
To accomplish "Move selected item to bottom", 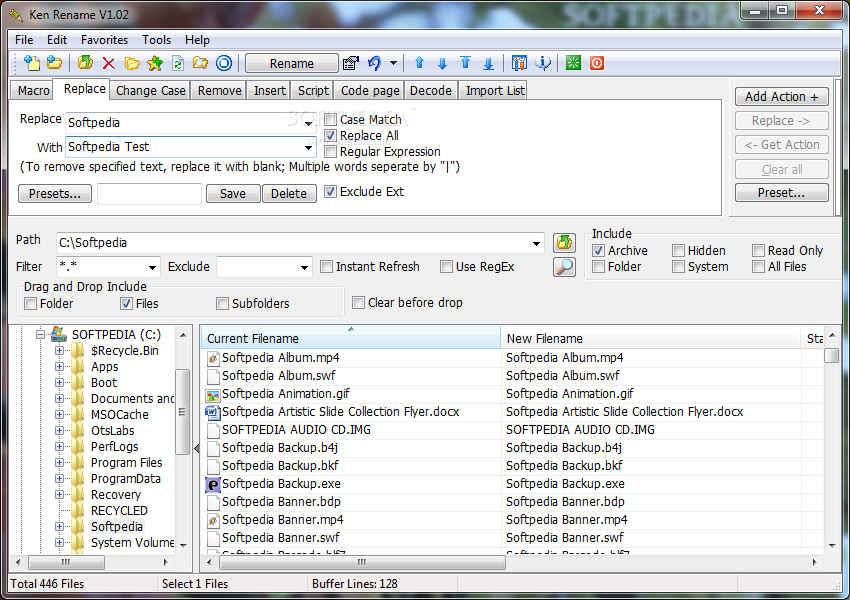I will coord(488,63).
